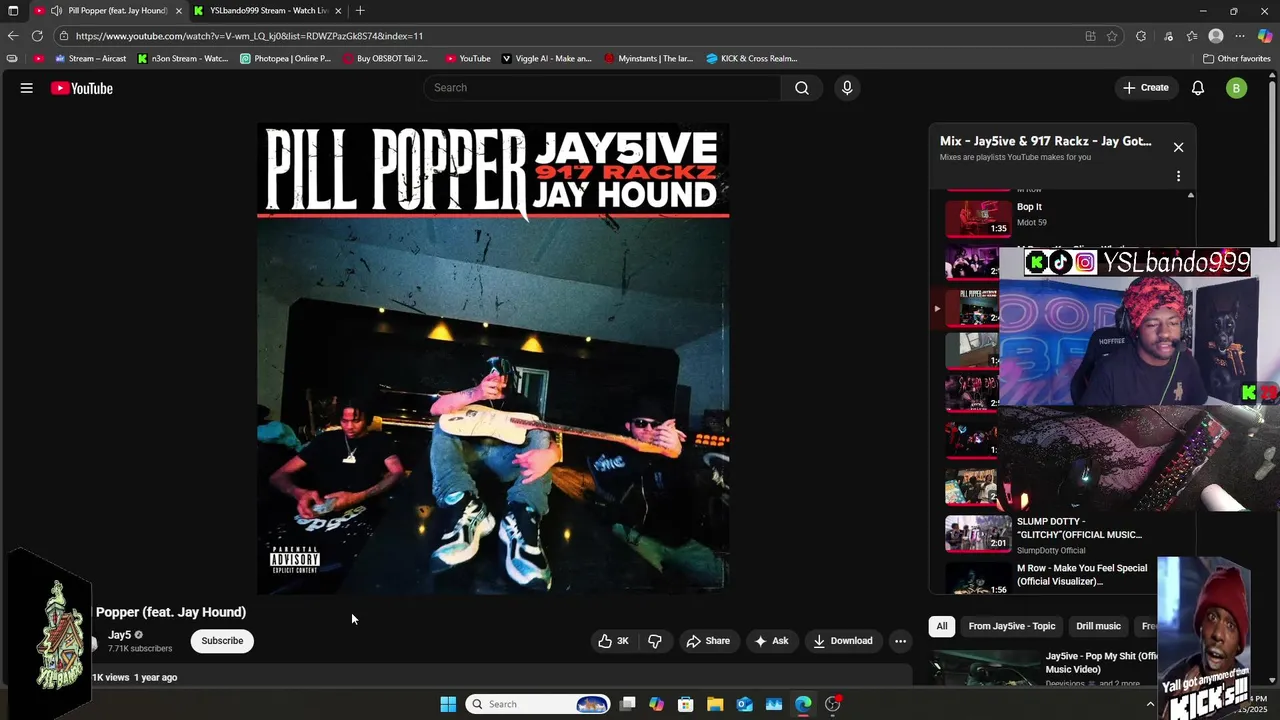The image size is (1280, 720).
Task: Open Viggle AI bookmark
Action: pos(546,58)
